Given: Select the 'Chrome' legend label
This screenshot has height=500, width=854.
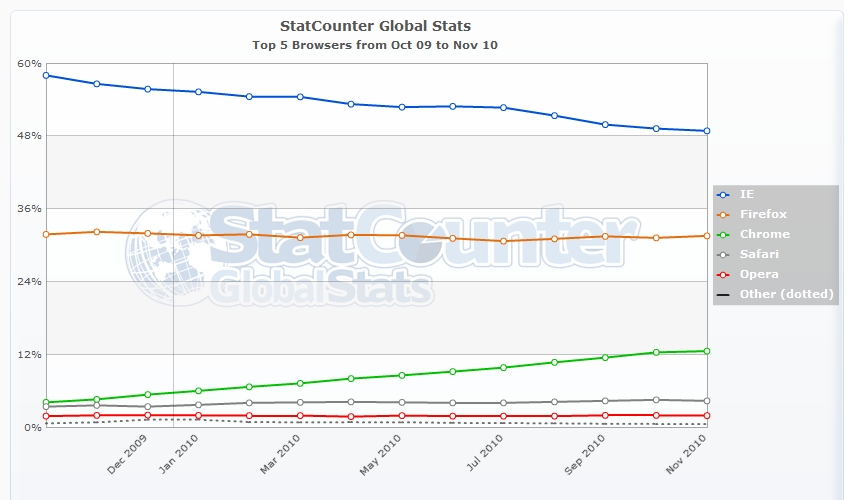Looking at the screenshot, I should [x=765, y=234].
